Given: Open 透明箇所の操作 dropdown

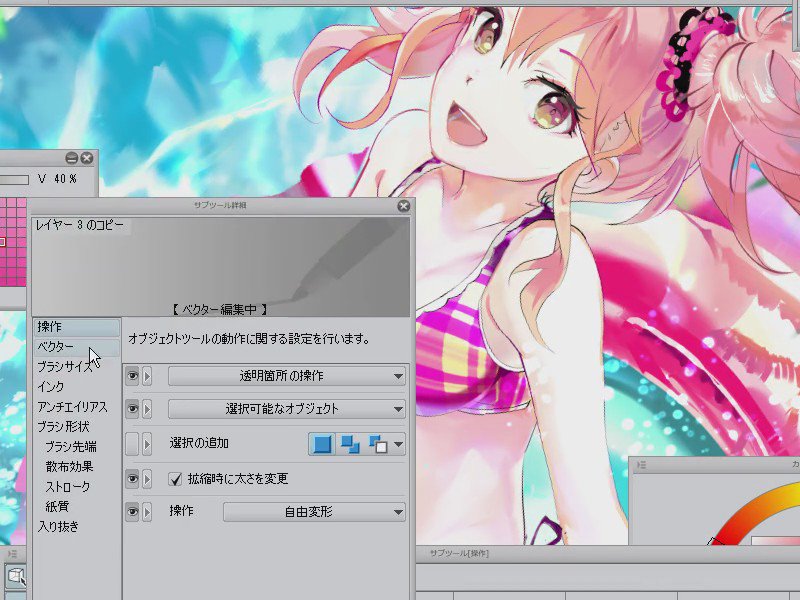Looking at the screenshot, I should 287,376.
